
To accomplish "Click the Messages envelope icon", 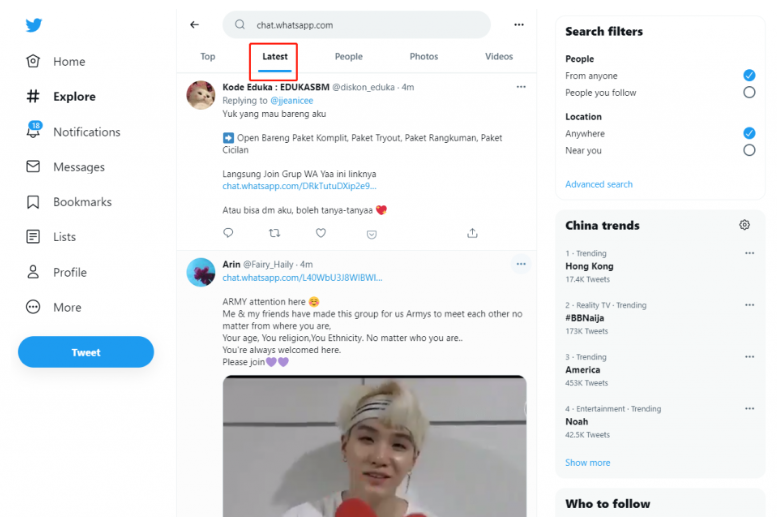I will click(x=33, y=166).
